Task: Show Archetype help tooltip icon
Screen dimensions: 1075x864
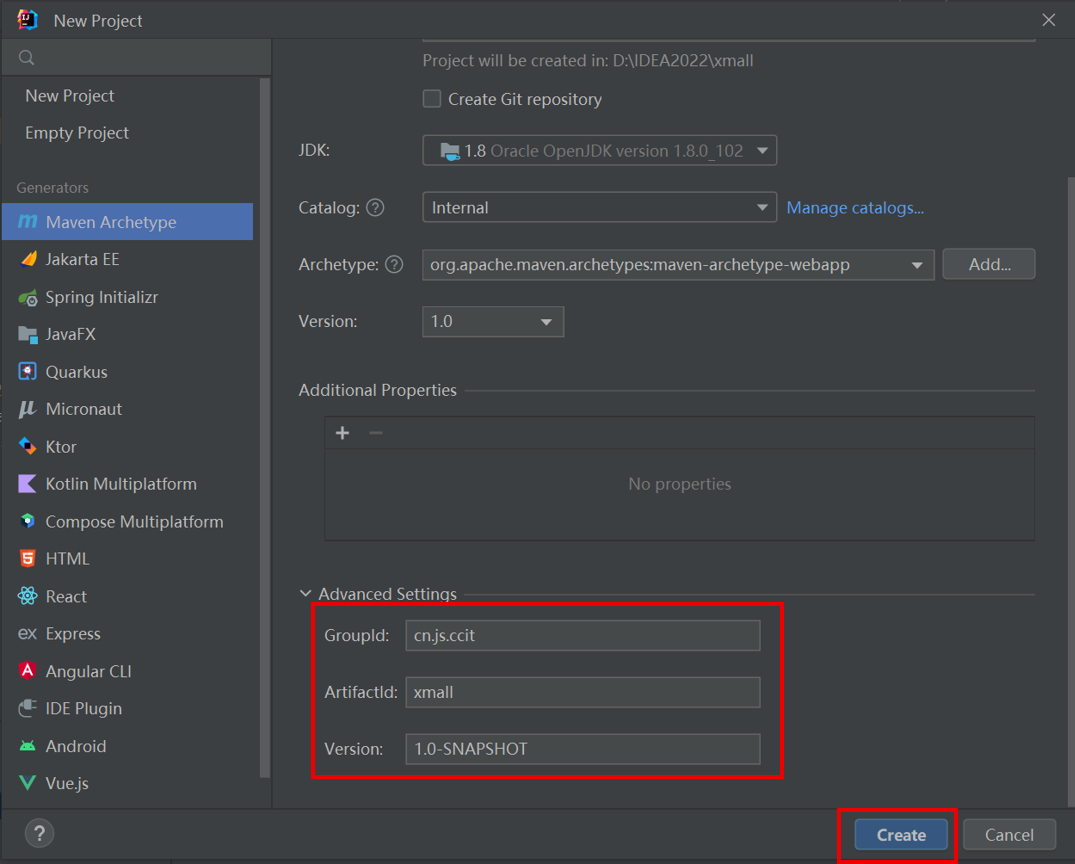Action: point(394,264)
